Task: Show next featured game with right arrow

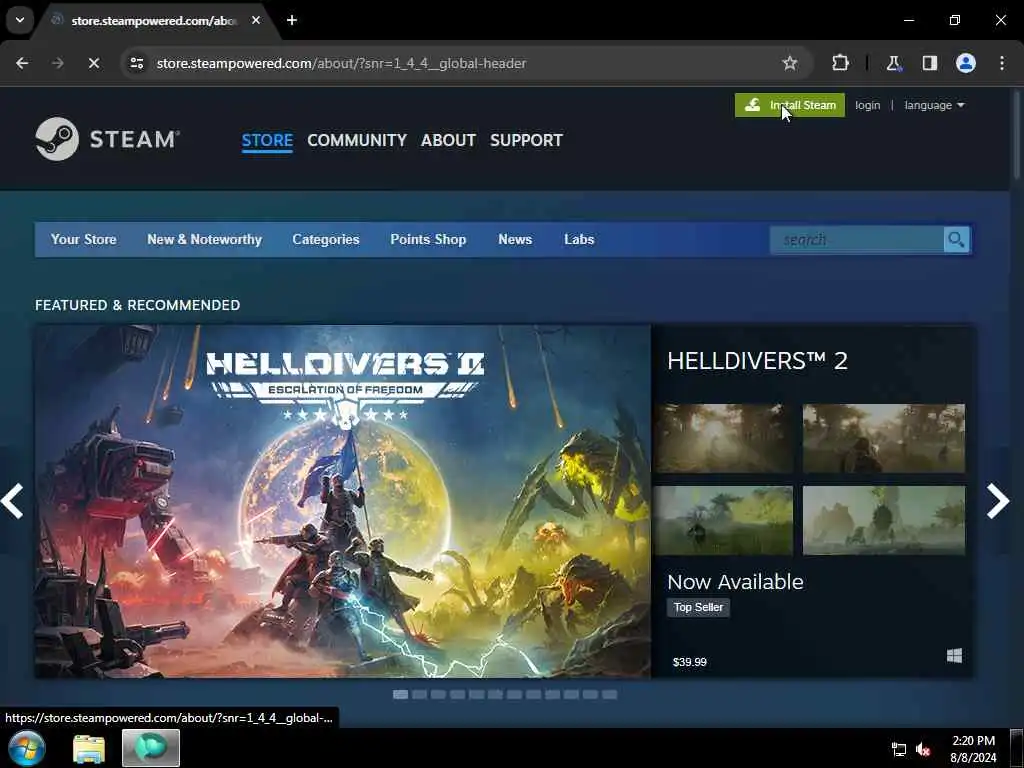Action: pos(998,501)
